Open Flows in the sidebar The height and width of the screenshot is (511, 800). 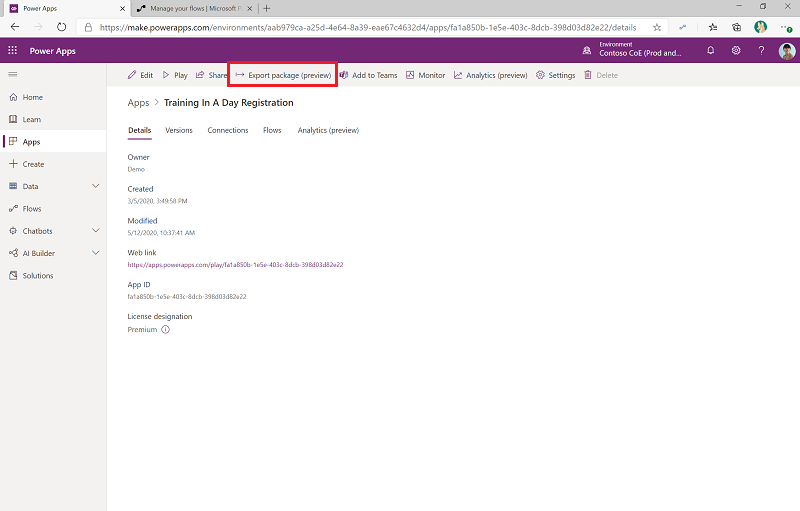pyautogui.click(x=53, y=209)
